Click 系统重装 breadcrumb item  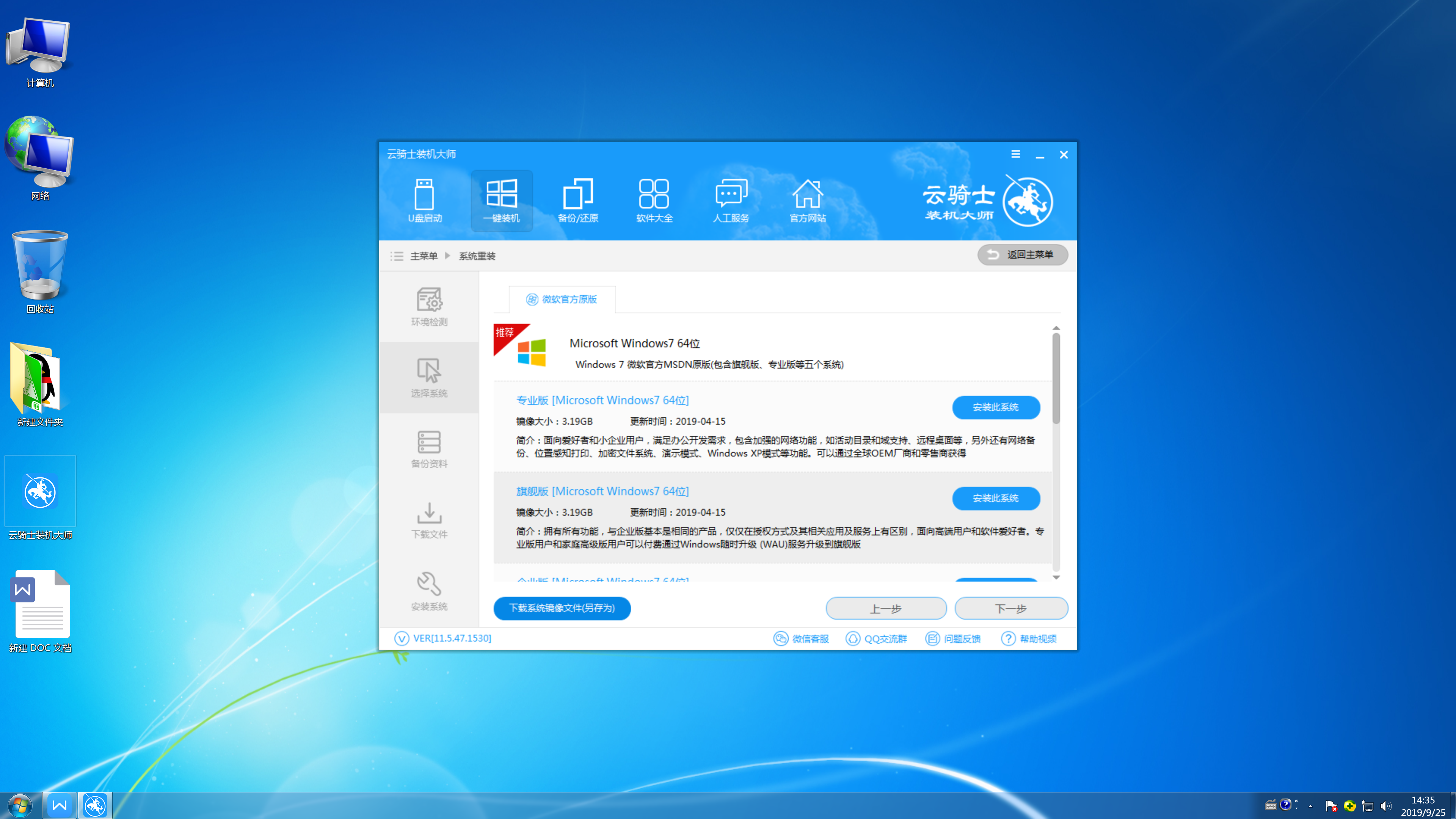coord(477,256)
